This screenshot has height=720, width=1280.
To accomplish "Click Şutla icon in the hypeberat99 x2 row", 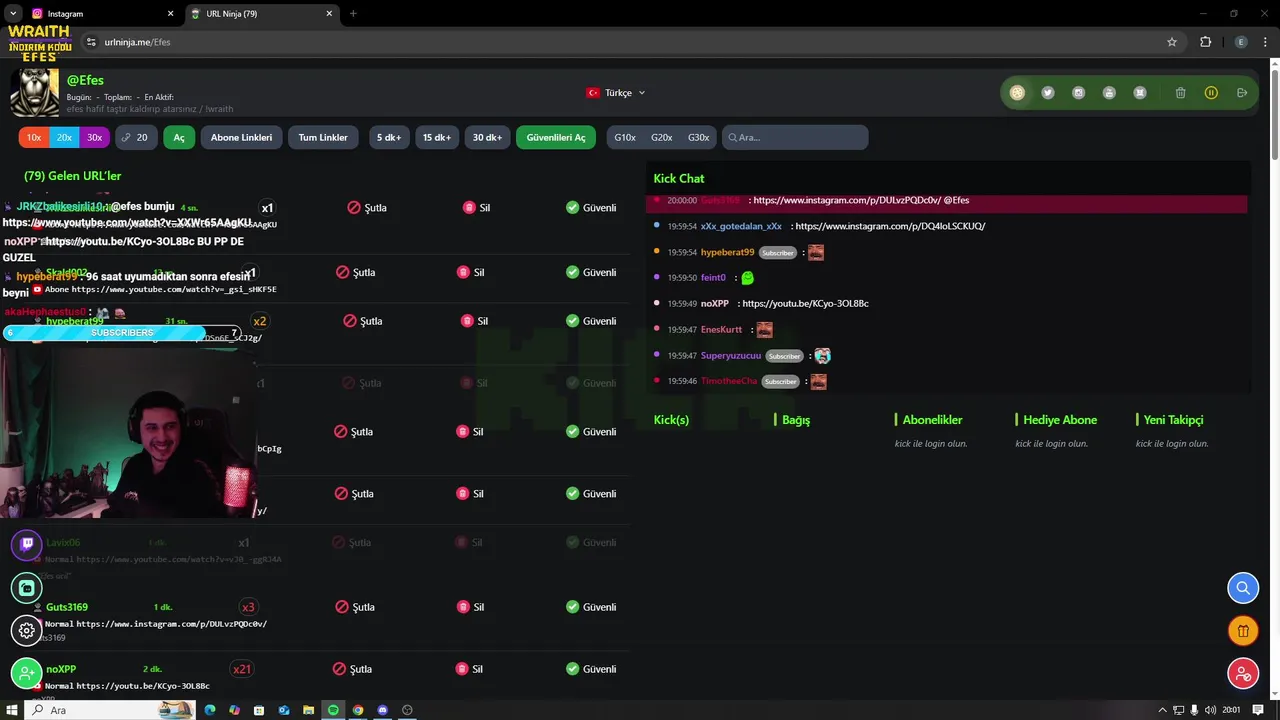I will tap(350, 321).
